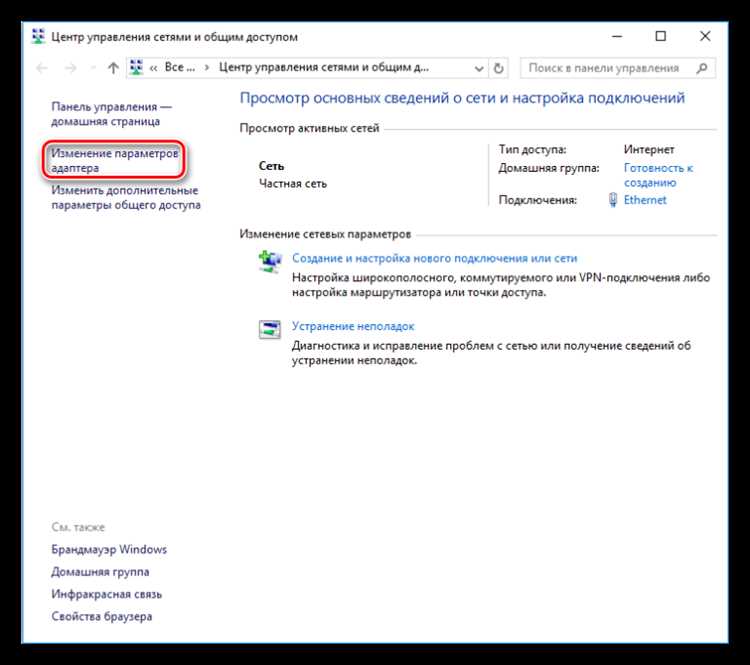Open Создание и настройка нового подключения link

point(434,258)
